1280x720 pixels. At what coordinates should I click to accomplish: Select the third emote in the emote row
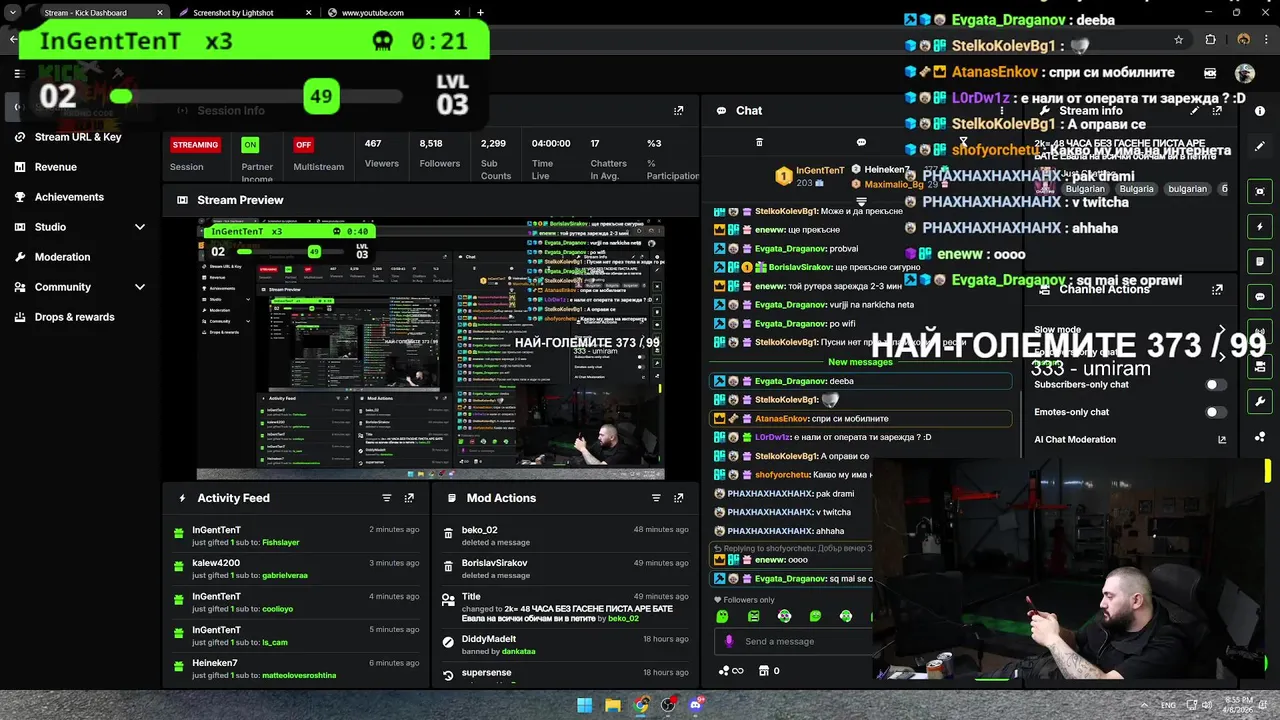[784, 616]
